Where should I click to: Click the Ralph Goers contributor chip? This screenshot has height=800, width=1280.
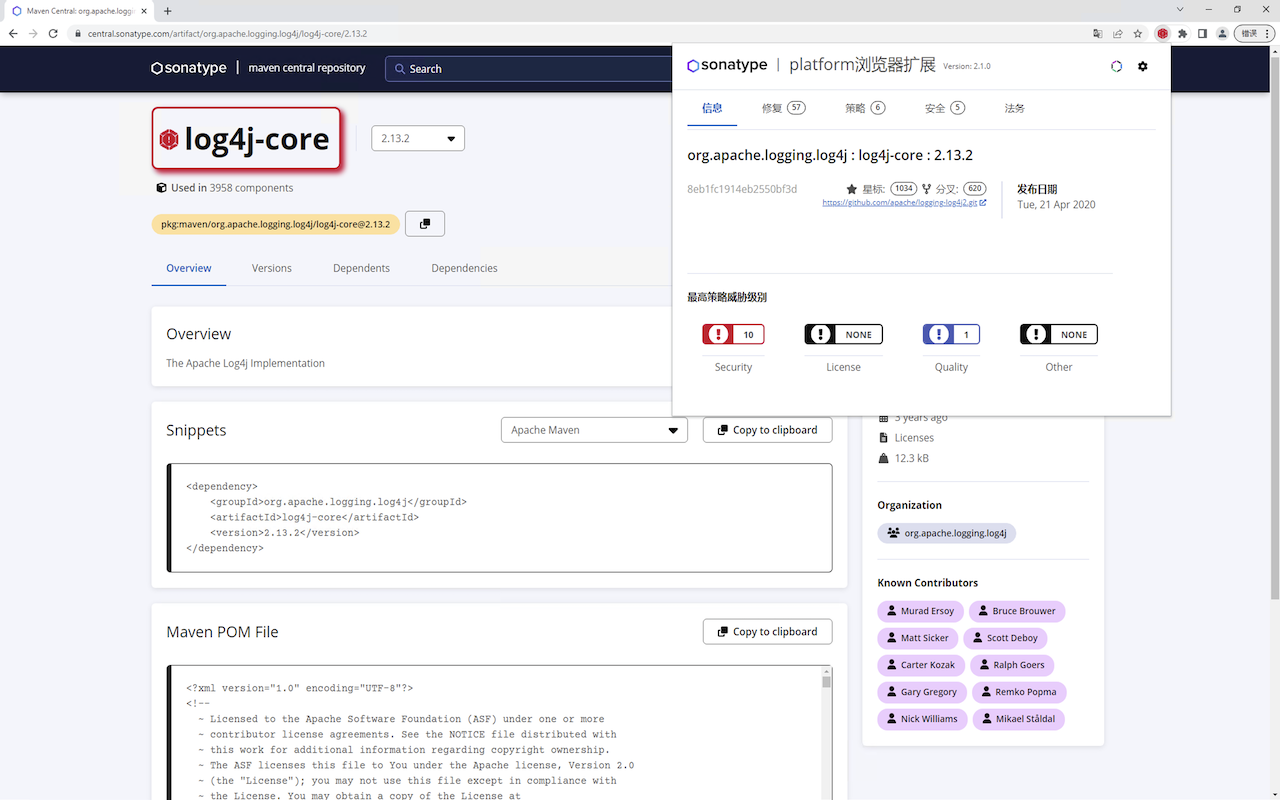coord(1010,665)
